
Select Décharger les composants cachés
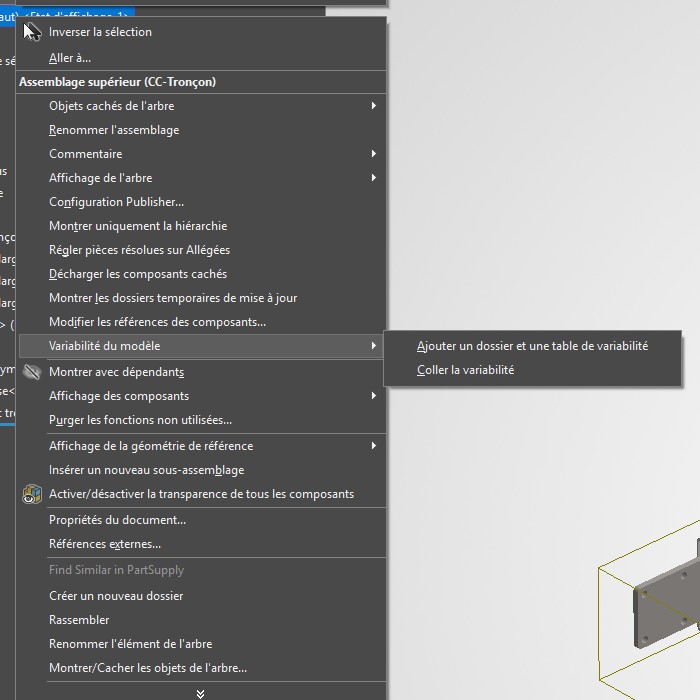[x=138, y=274]
